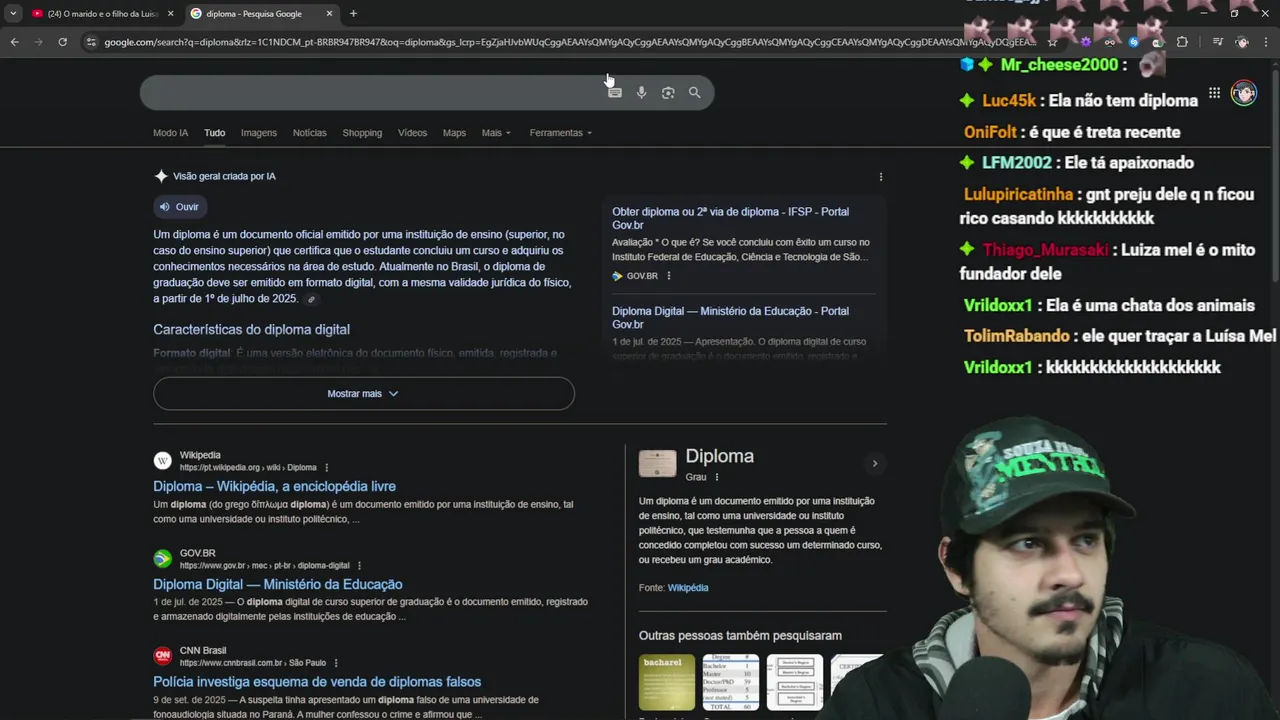Image resolution: width=1280 pixels, height=720 pixels.
Task: Click the CNN Brasil favicon in results
Action: coord(162,656)
